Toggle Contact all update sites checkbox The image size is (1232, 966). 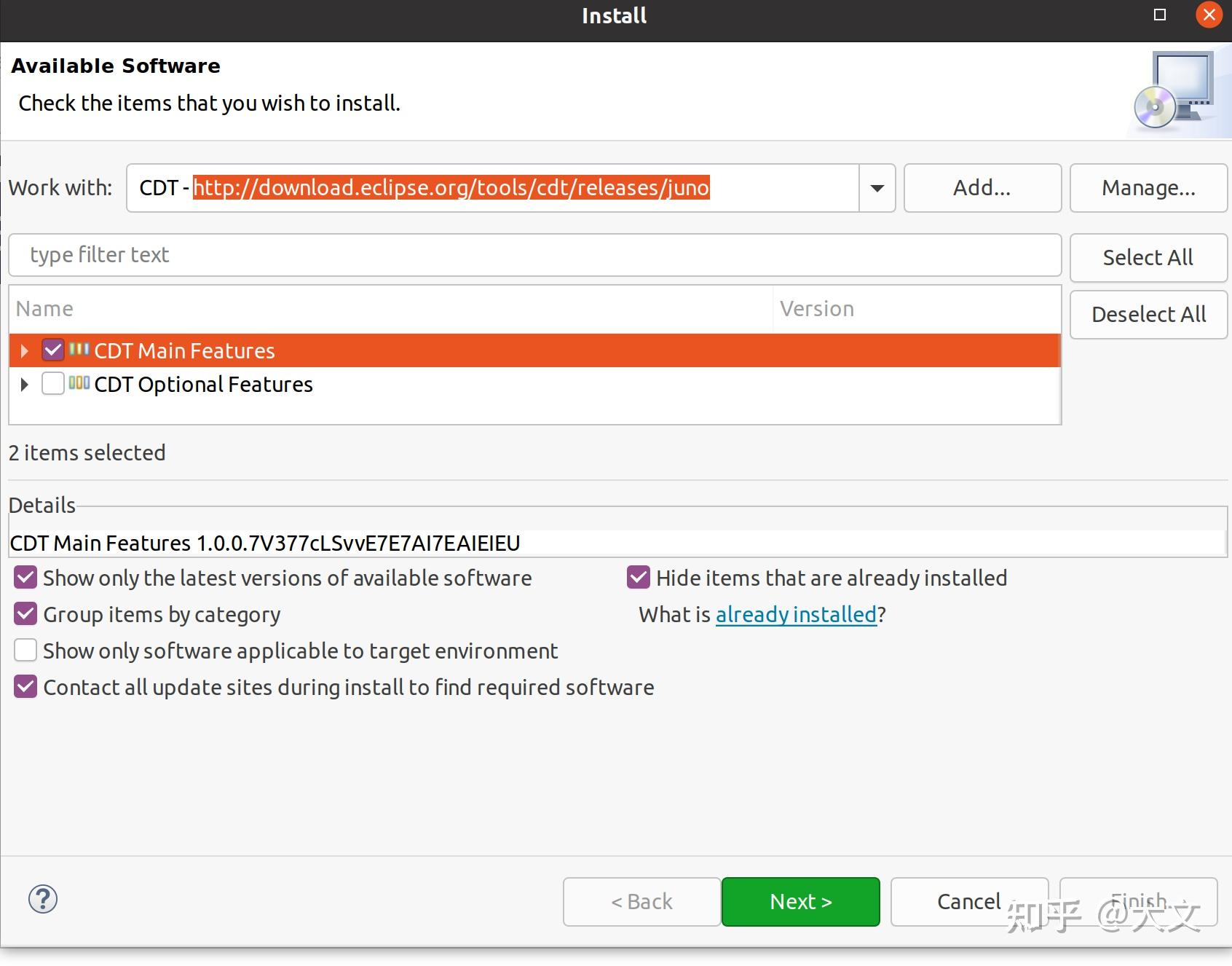25,687
